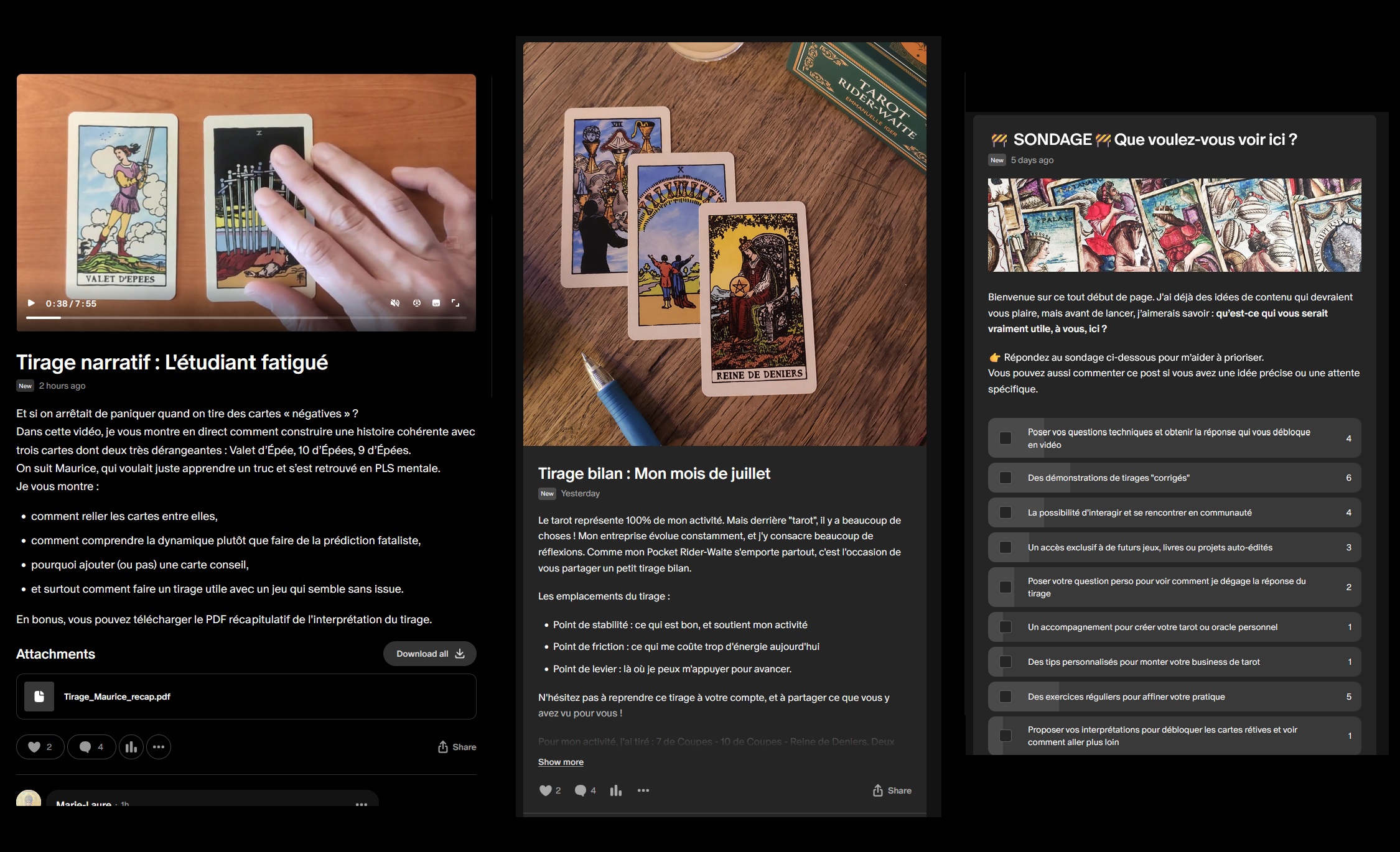
Task: Check 'Des exercices réguliers' poll option
Action: point(1006,697)
